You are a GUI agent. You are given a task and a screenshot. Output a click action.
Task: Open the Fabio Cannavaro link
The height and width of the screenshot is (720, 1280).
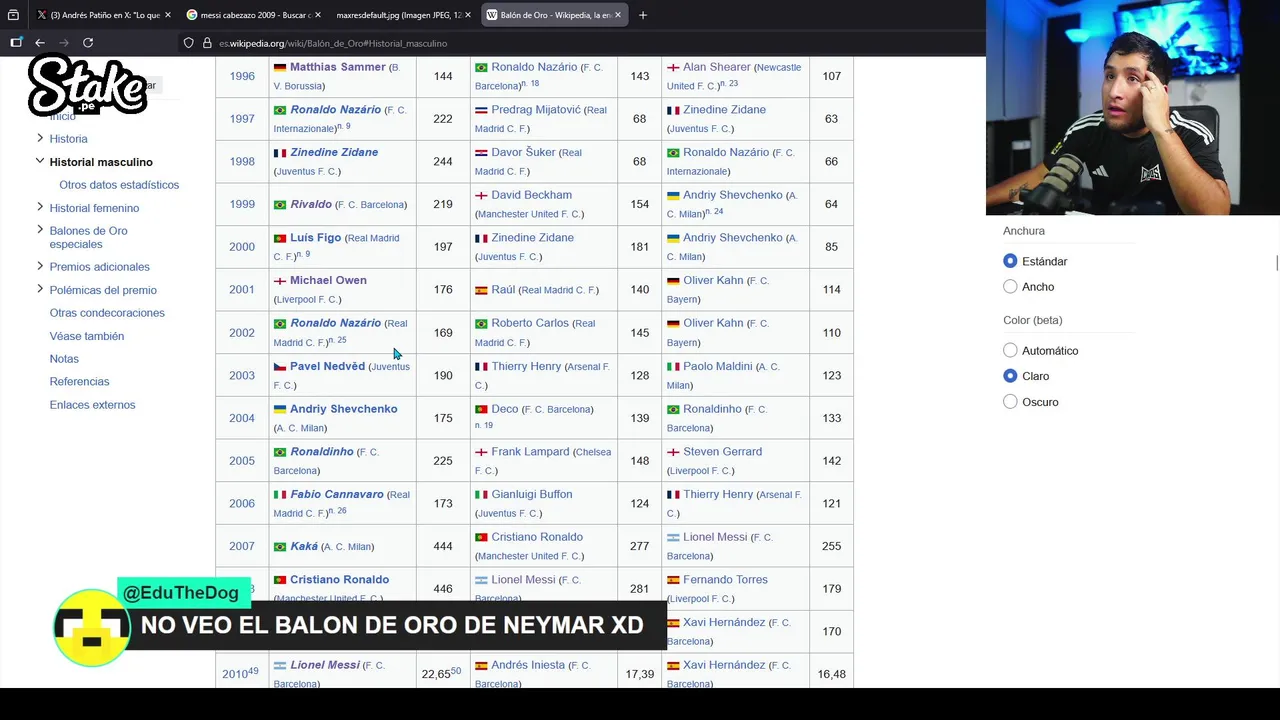coord(337,494)
